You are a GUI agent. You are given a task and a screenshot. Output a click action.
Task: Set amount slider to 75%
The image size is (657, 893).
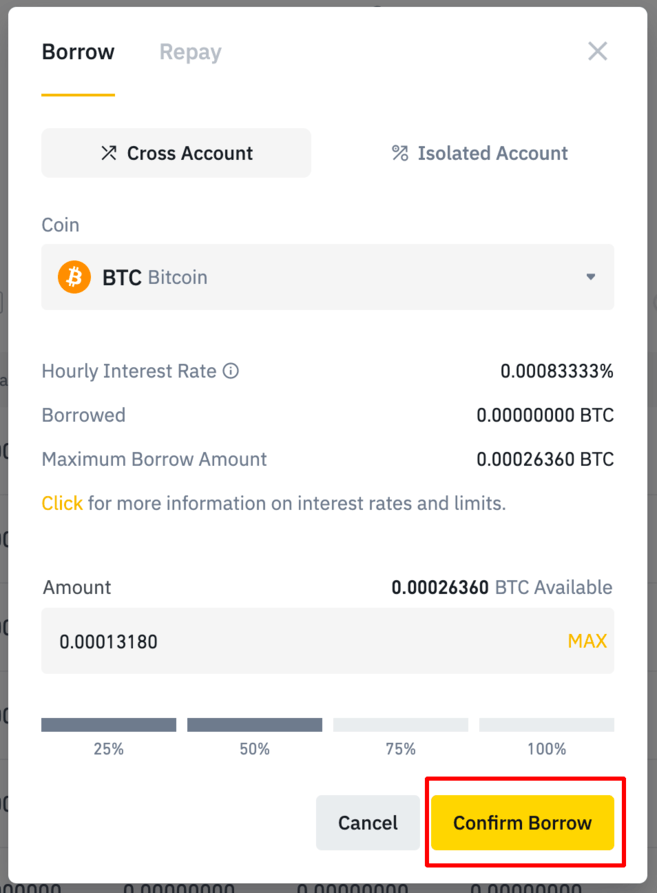401,725
